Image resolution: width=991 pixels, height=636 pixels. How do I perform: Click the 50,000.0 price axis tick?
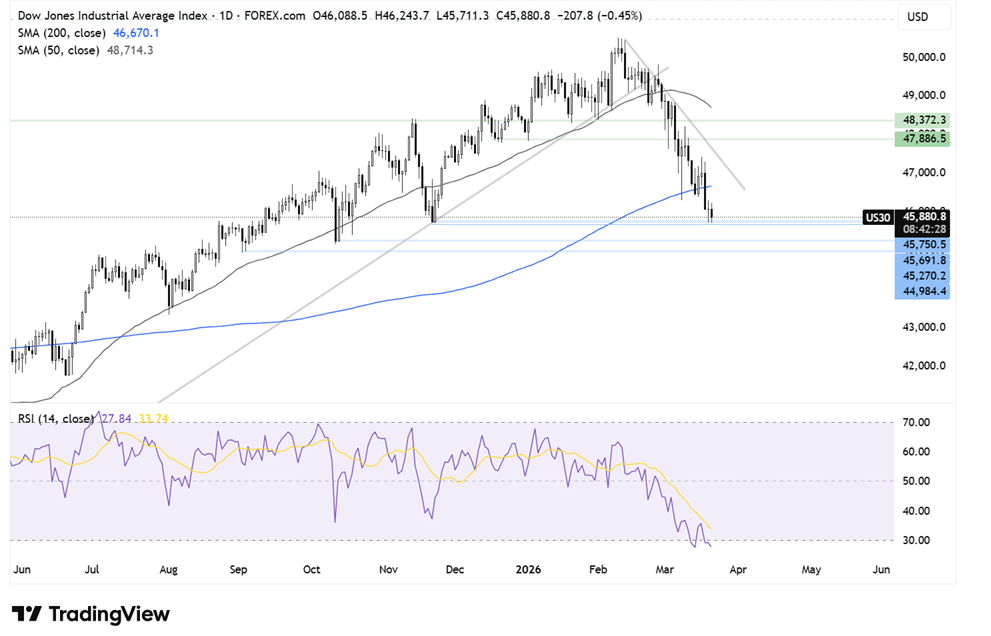(924, 58)
